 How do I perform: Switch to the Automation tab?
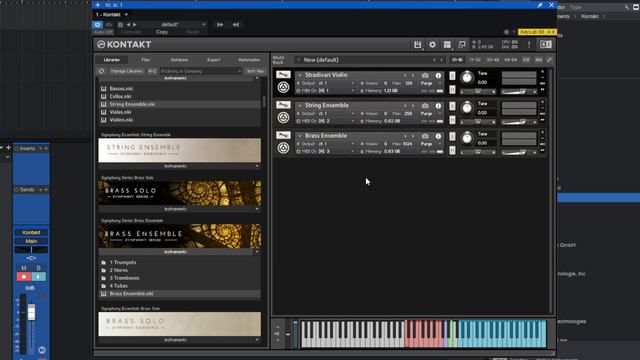tap(249, 60)
